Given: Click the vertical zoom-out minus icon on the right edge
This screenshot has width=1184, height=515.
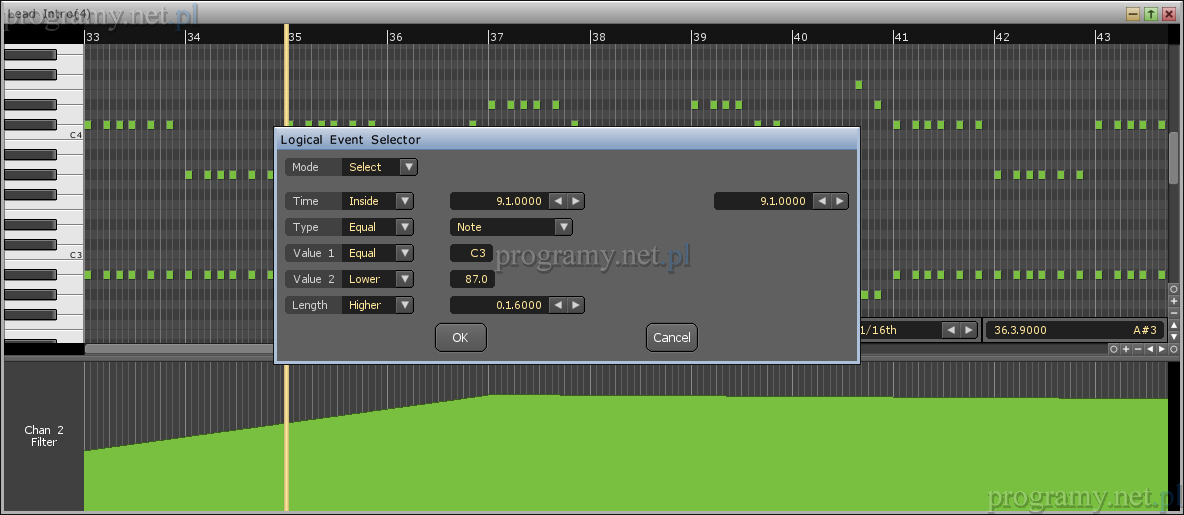Looking at the screenshot, I should coord(1174,312).
